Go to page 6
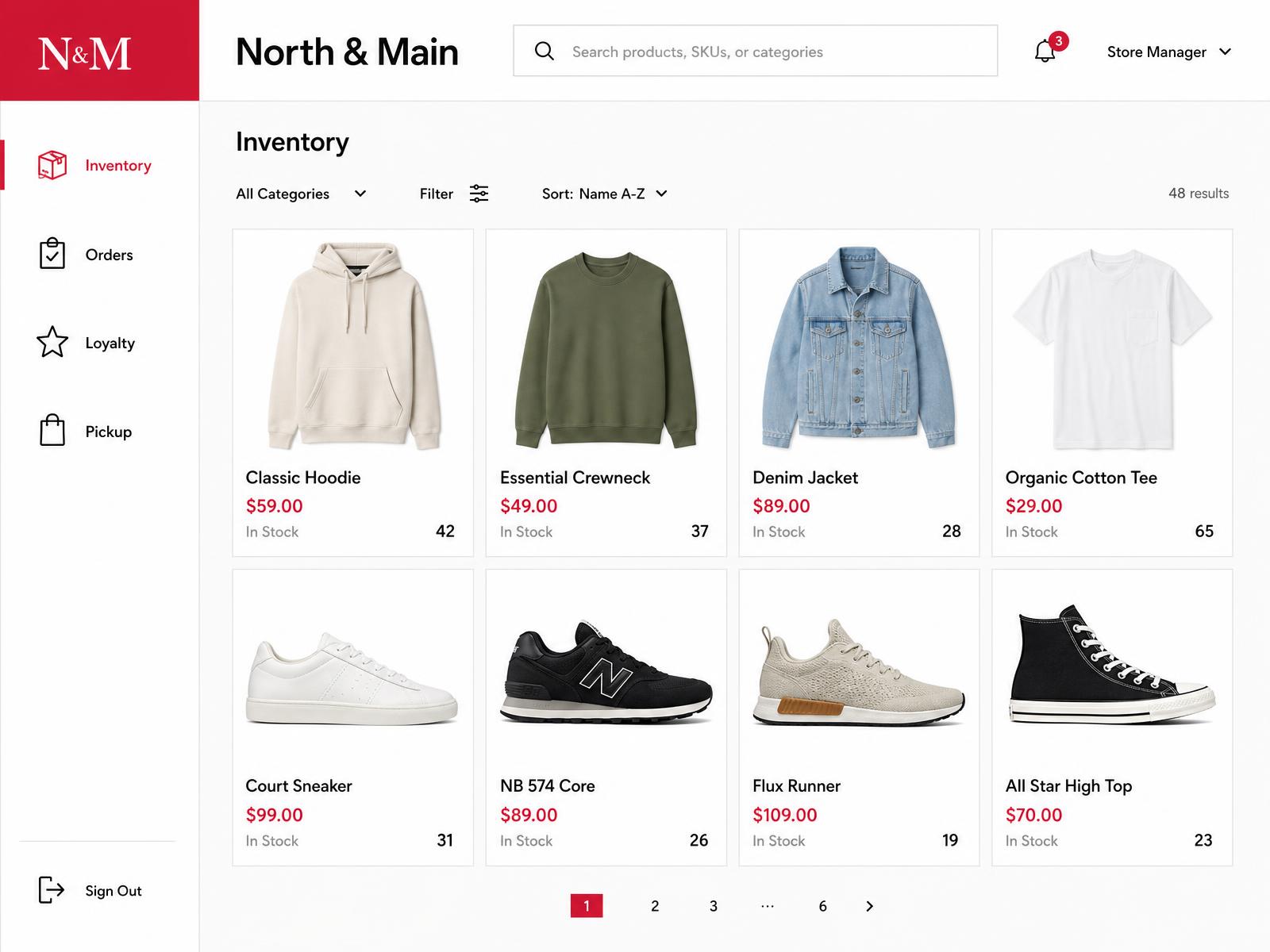The image size is (1270, 952). click(x=823, y=906)
